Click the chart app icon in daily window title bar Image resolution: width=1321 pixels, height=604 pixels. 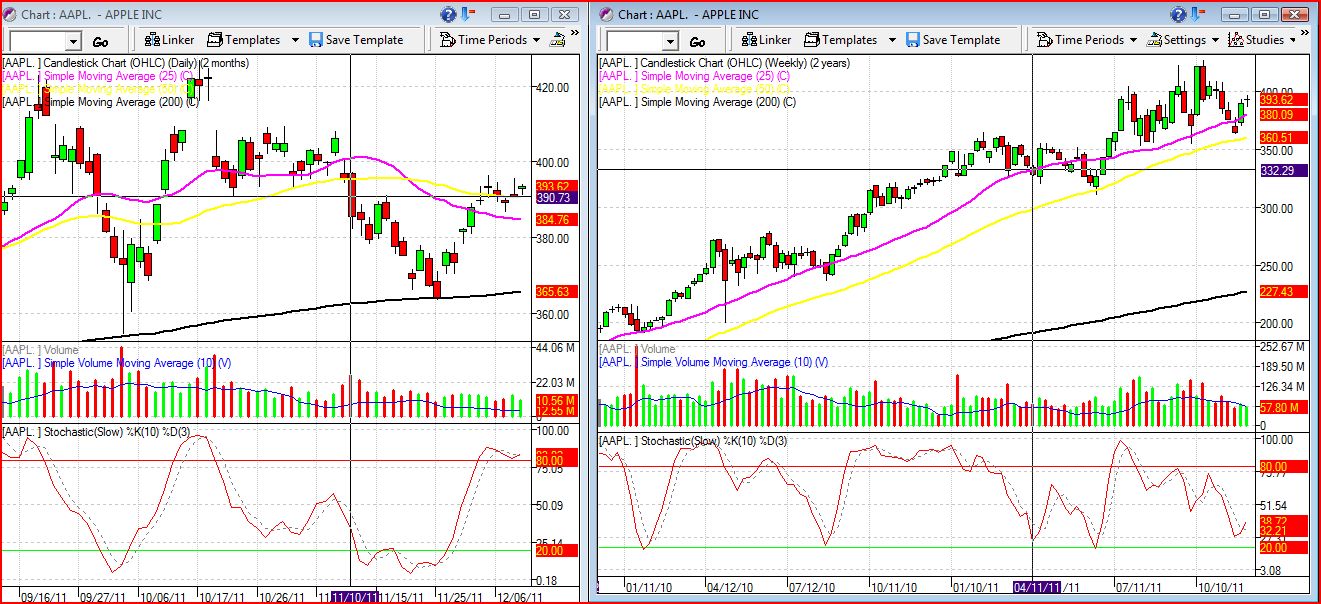pos(10,14)
